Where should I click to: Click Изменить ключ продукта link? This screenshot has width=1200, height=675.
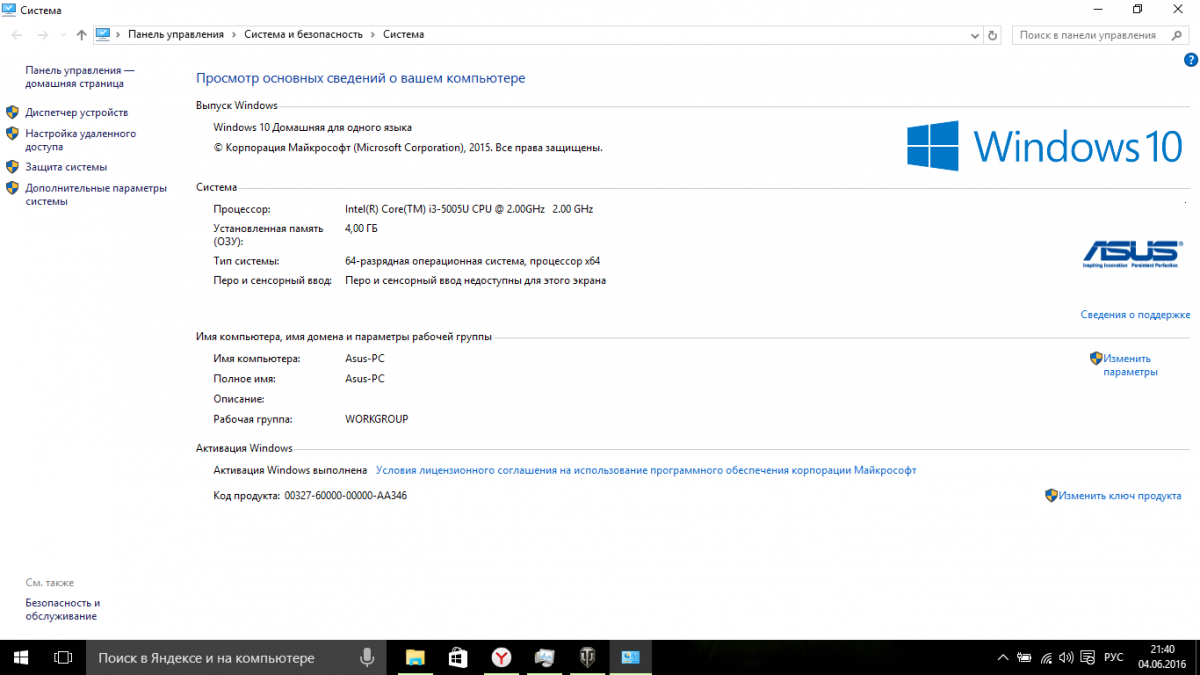(x=1120, y=495)
